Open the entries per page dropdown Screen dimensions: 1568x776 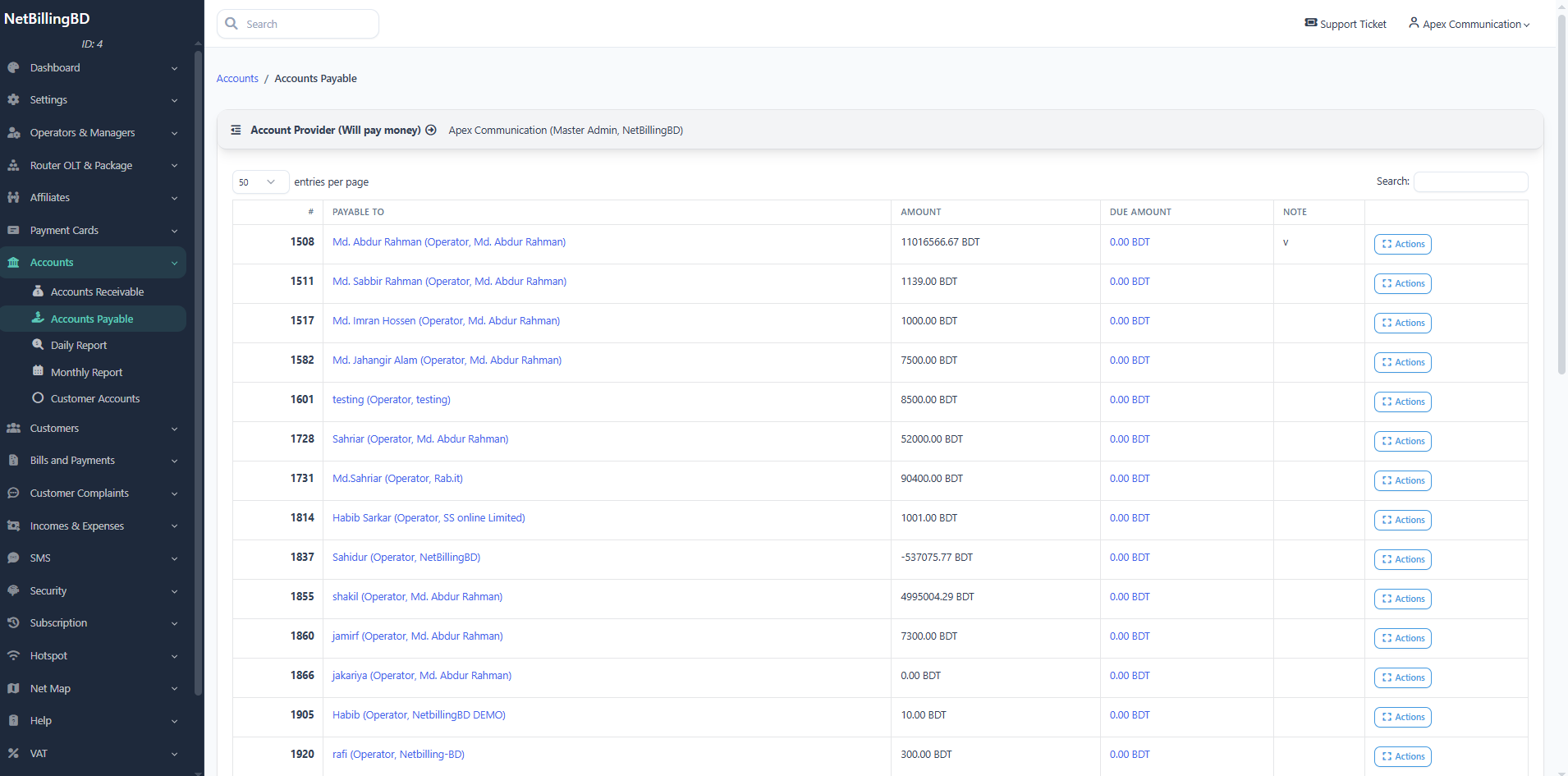[260, 181]
